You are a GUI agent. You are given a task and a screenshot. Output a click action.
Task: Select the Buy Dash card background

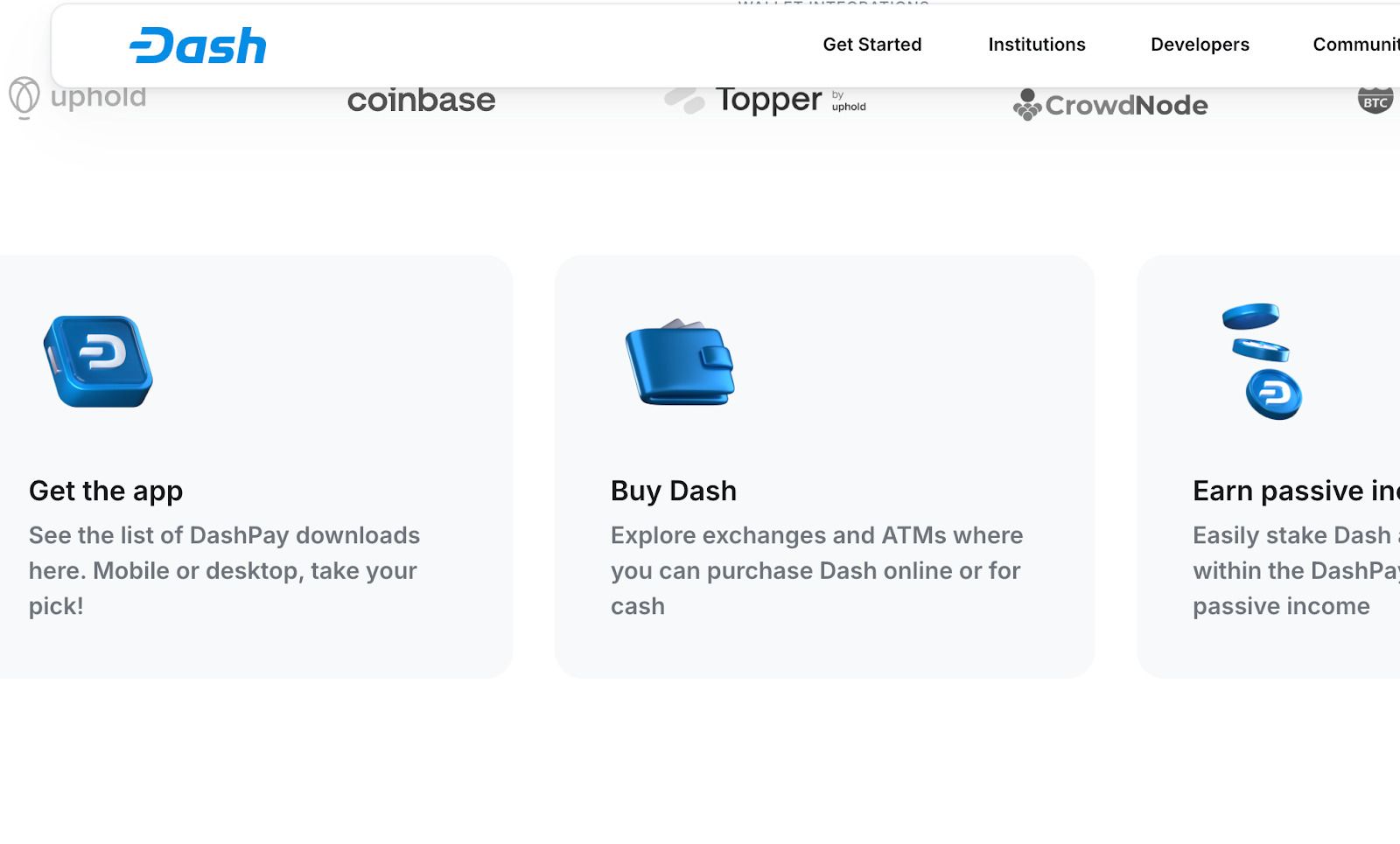pyautogui.click(x=824, y=466)
